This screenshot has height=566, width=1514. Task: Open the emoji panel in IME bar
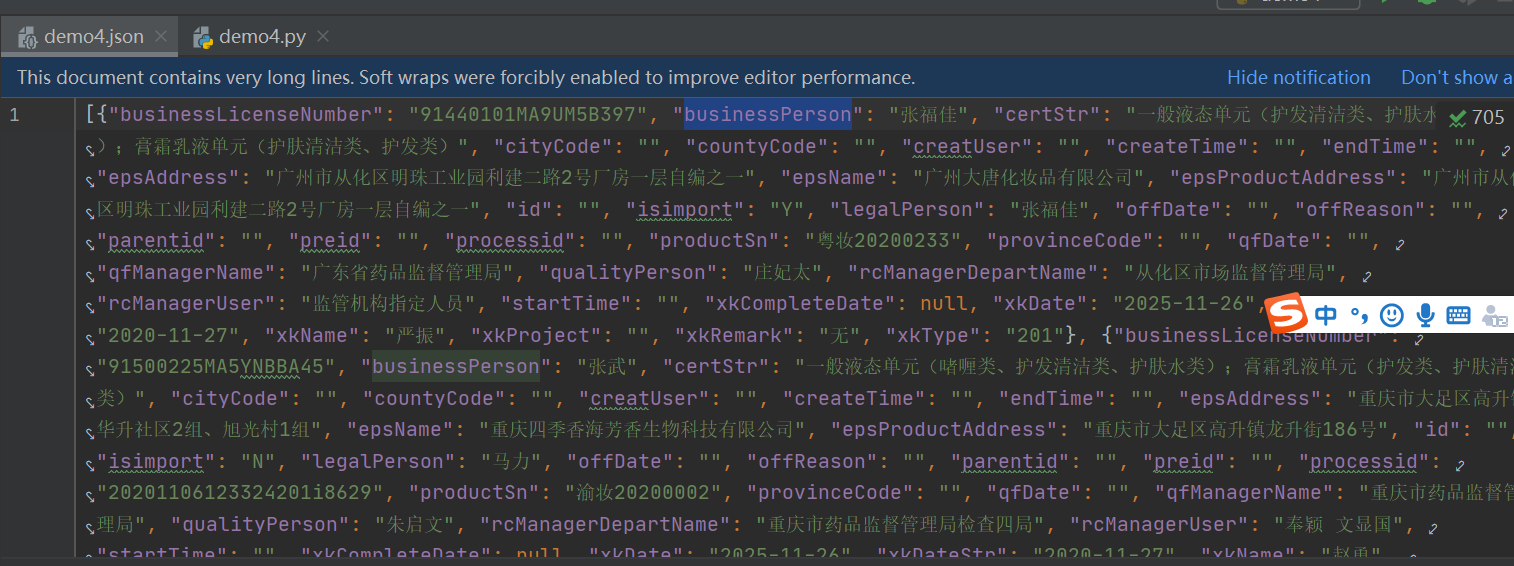pyautogui.click(x=1391, y=316)
